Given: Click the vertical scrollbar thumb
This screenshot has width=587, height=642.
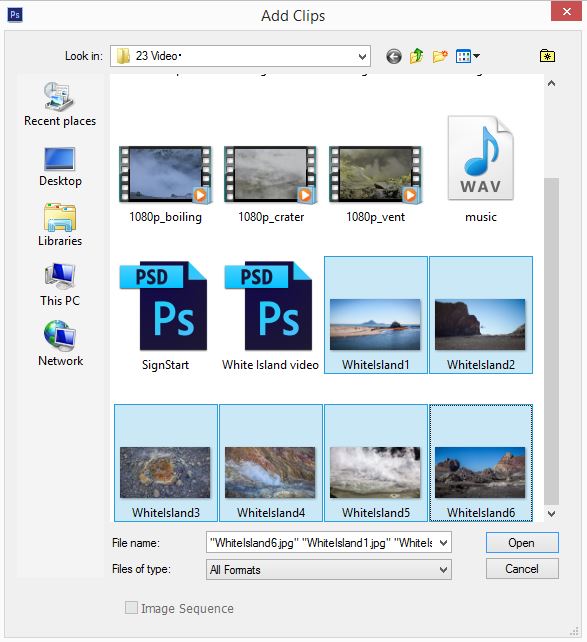Looking at the screenshot, I should coord(551,341).
